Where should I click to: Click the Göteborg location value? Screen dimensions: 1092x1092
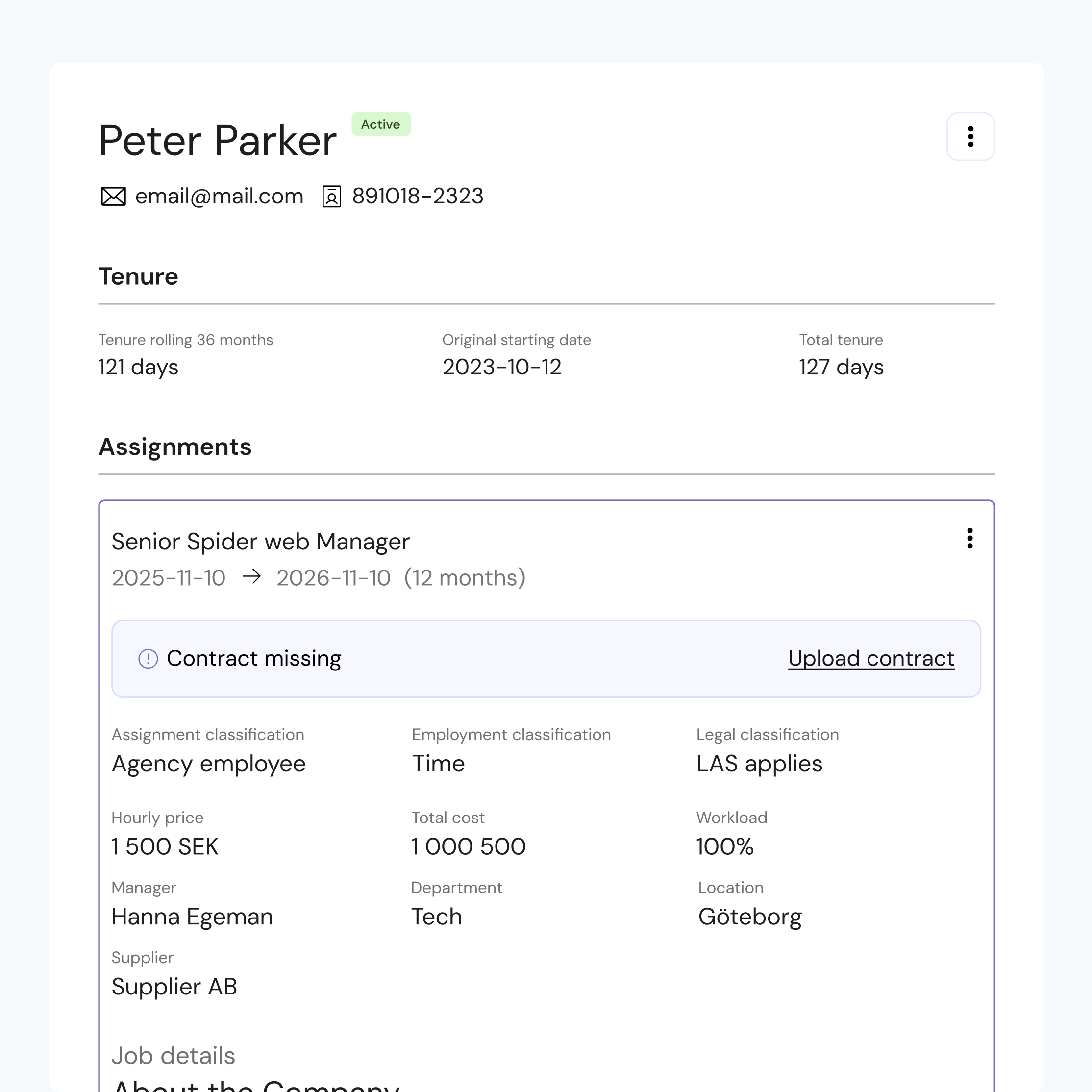[x=749, y=917]
